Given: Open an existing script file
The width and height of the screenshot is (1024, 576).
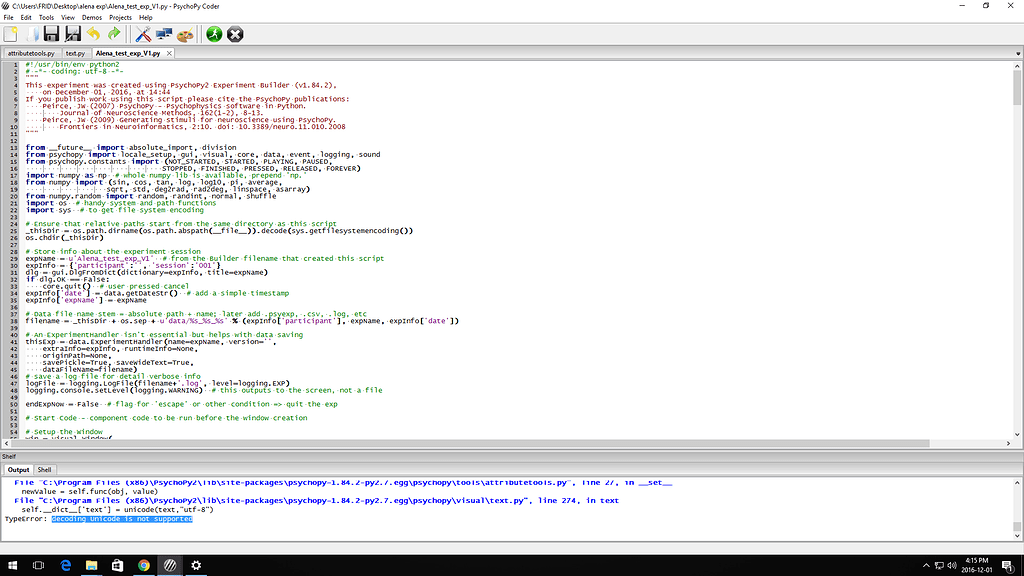Looking at the screenshot, I should point(32,33).
